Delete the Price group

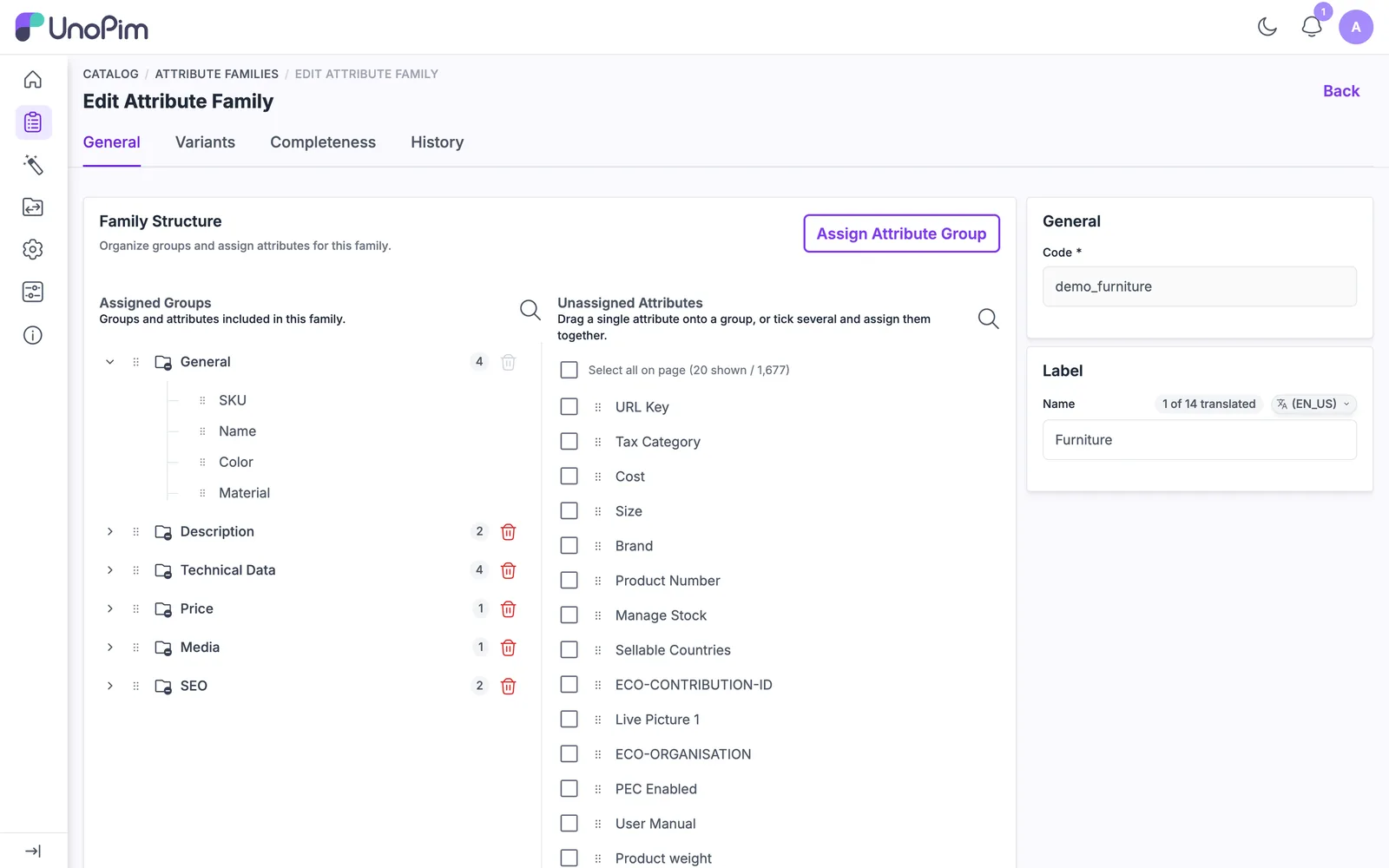[509, 609]
